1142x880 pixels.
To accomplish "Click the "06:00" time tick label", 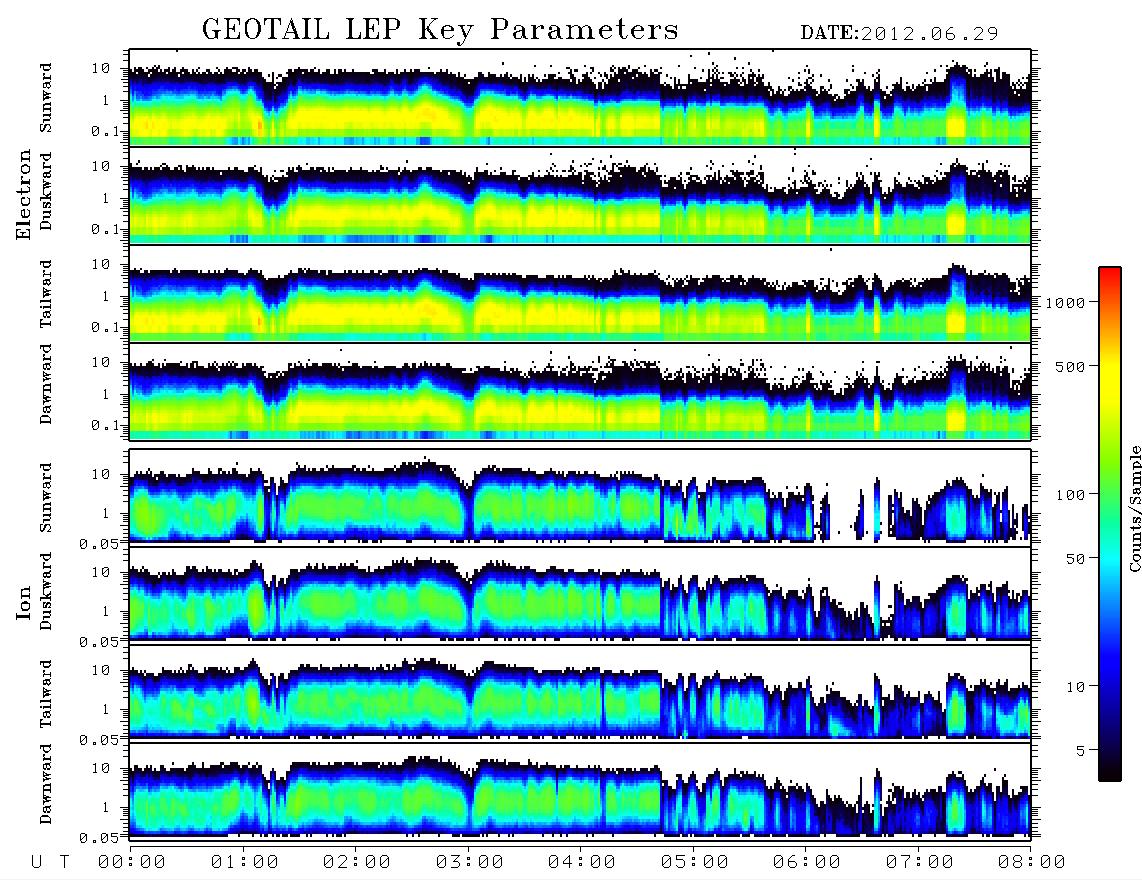I will 806,862.
